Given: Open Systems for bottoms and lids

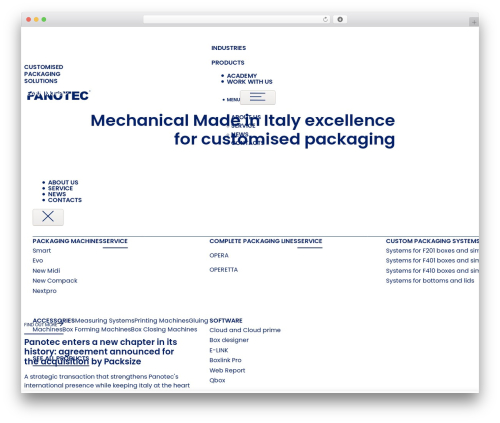Looking at the screenshot, I should click(430, 281).
